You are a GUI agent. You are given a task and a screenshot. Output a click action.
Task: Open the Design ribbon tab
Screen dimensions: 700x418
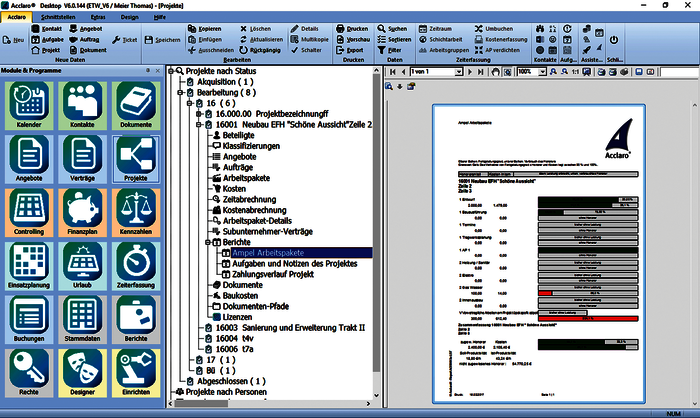[x=129, y=17]
